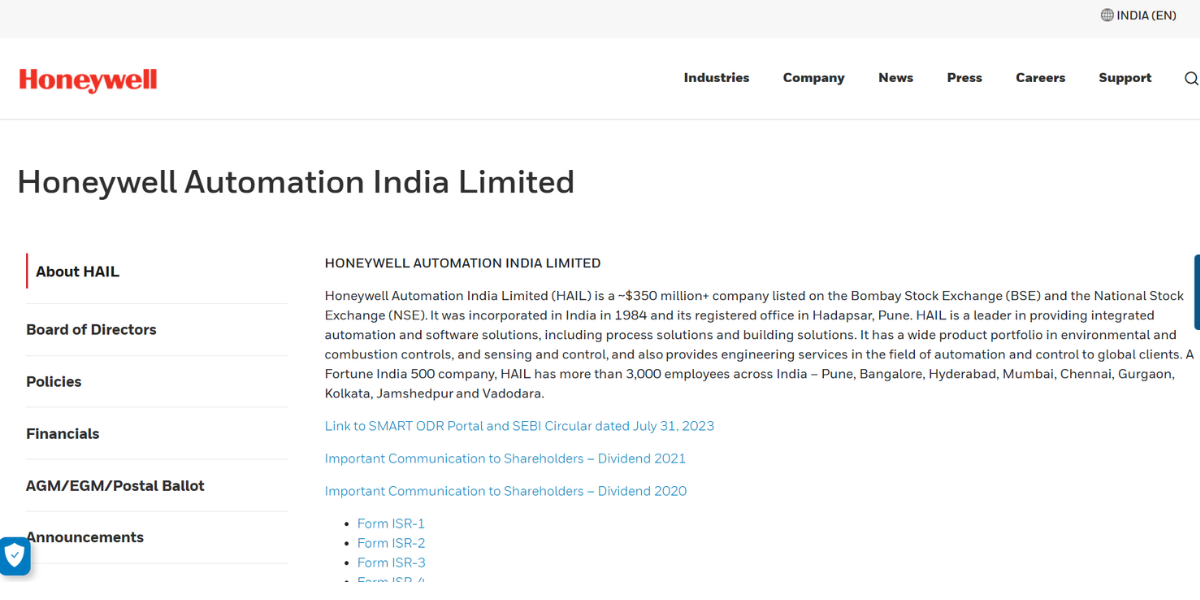Open the Board of Directors section
The width and height of the screenshot is (1200, 600).
pyautogui.click(x=91, y=329)
